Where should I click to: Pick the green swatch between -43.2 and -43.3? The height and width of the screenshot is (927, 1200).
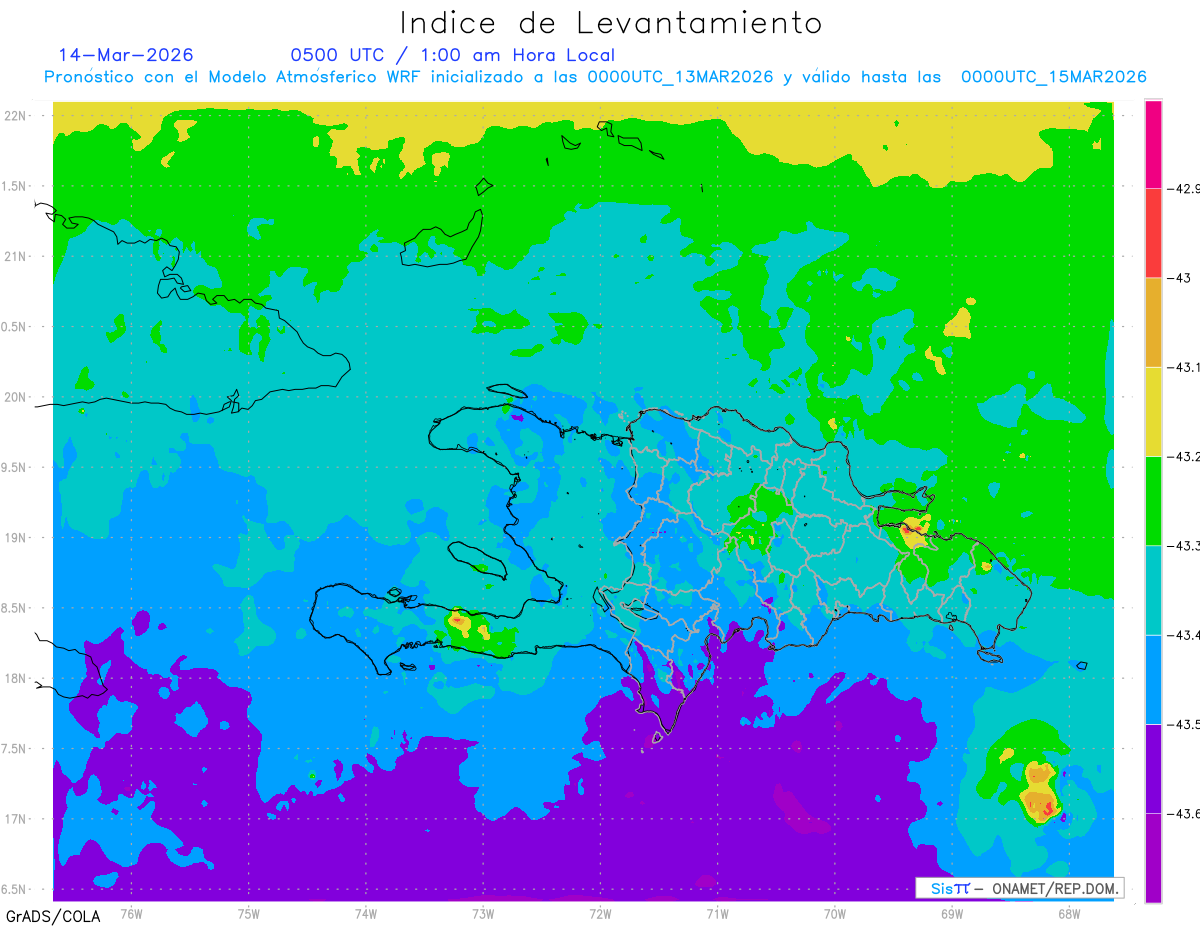click(1153, 501)
